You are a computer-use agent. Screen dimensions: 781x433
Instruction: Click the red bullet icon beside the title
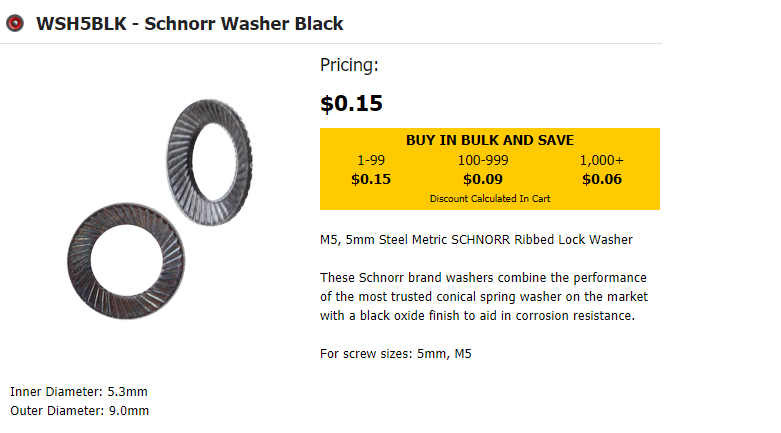[15, 23]
